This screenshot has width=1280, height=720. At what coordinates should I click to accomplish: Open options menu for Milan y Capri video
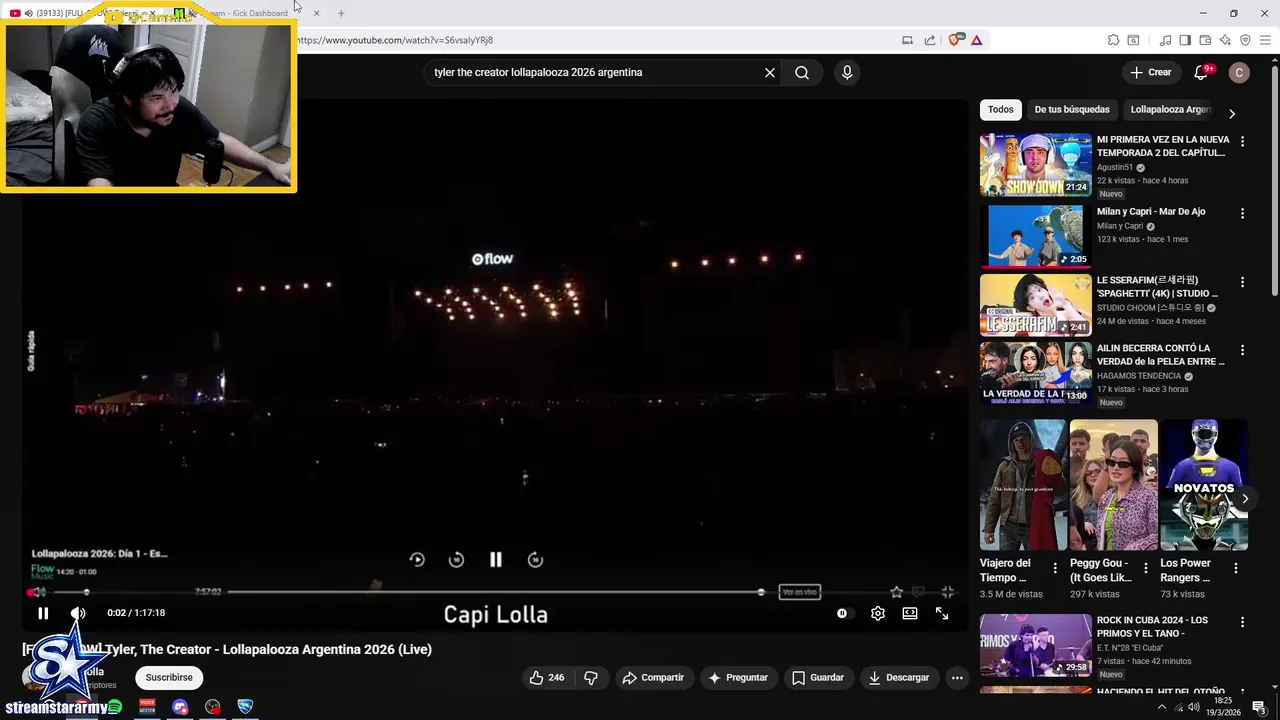[1243, 214]
